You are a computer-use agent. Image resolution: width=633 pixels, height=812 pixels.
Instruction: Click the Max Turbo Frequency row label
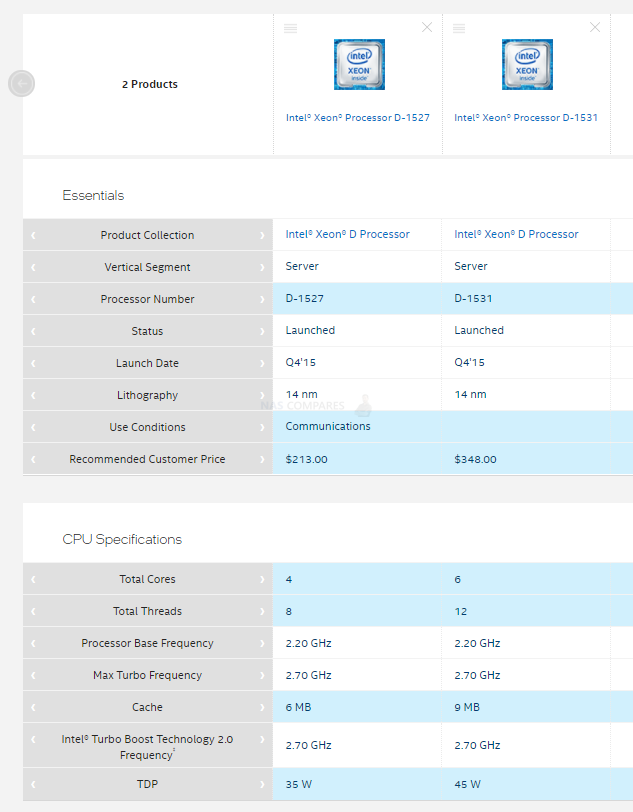147,675
